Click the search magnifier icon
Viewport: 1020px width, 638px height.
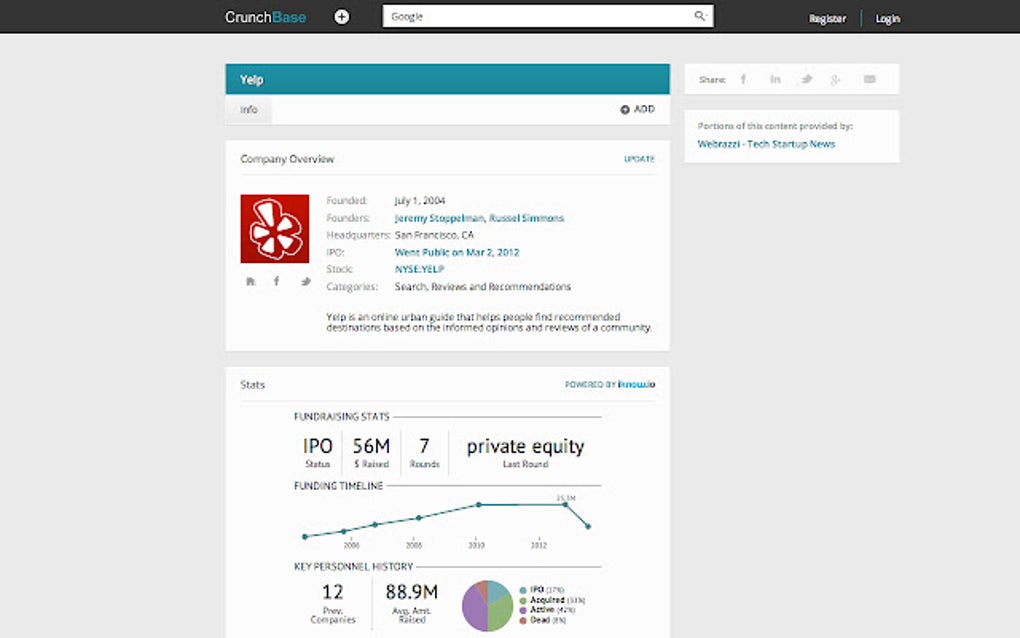(x=700, y=16)
